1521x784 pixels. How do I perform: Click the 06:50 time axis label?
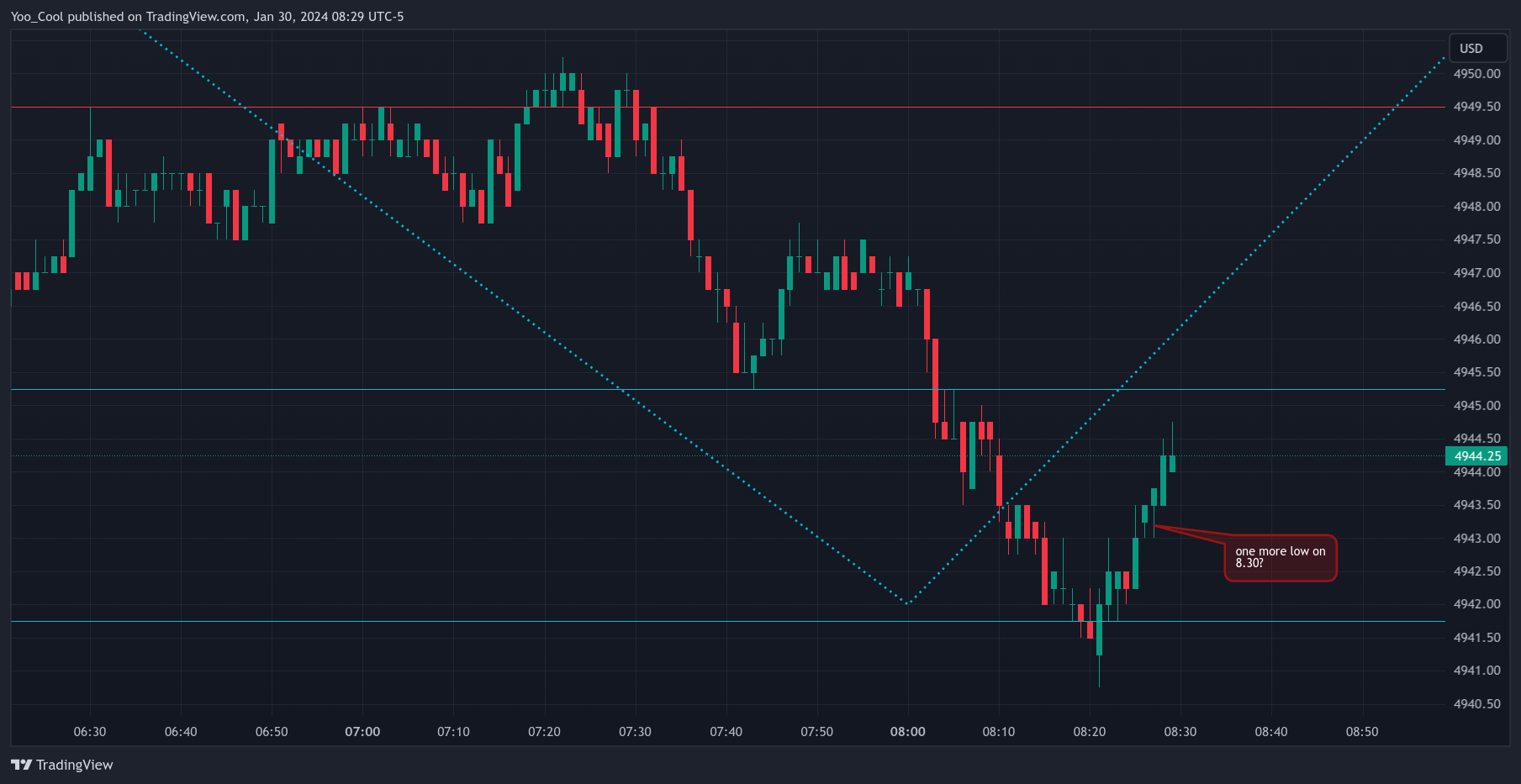[x=272, y=732]
